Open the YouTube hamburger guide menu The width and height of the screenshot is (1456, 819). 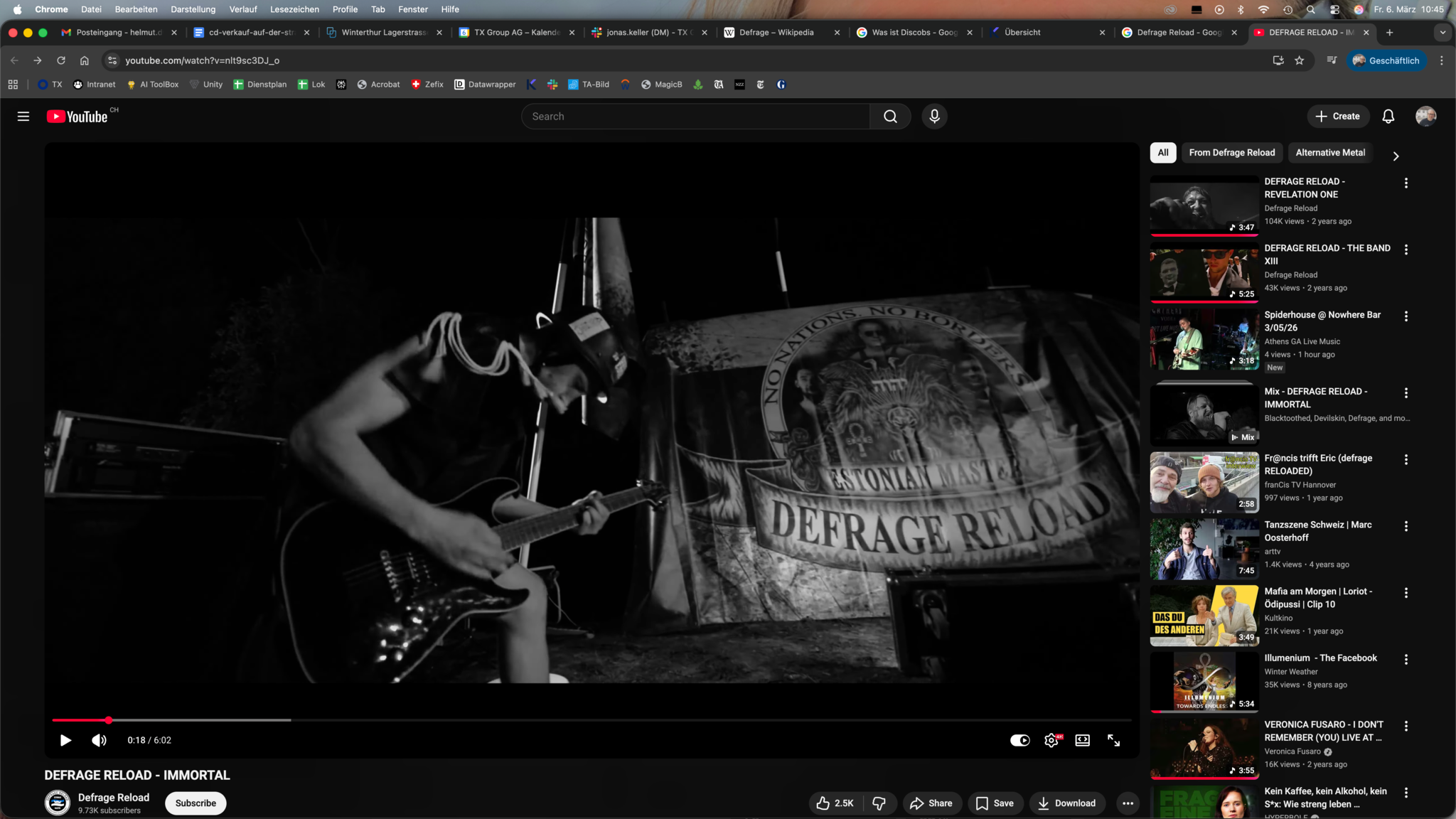click(x=23, y=117)
